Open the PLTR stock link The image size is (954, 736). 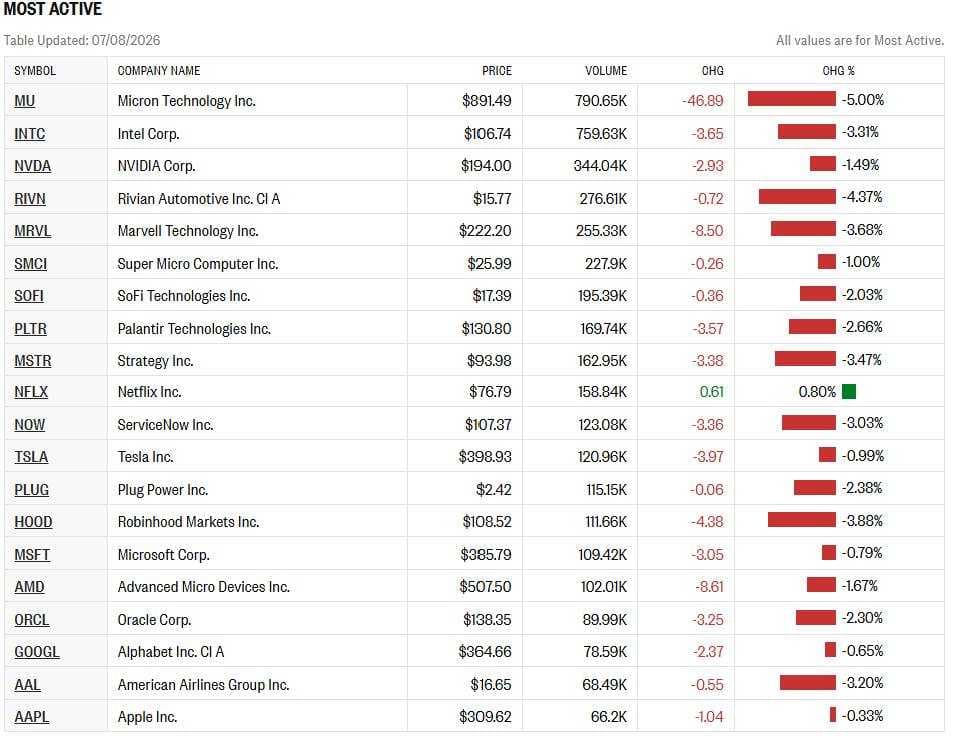[30, 329]
